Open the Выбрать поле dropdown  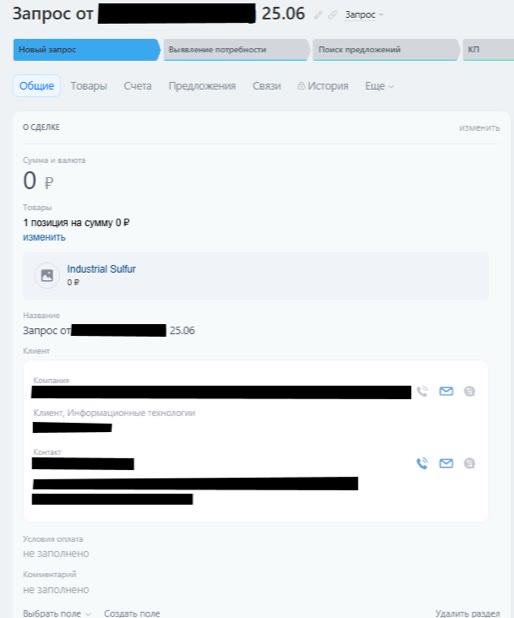click(57, 613)
